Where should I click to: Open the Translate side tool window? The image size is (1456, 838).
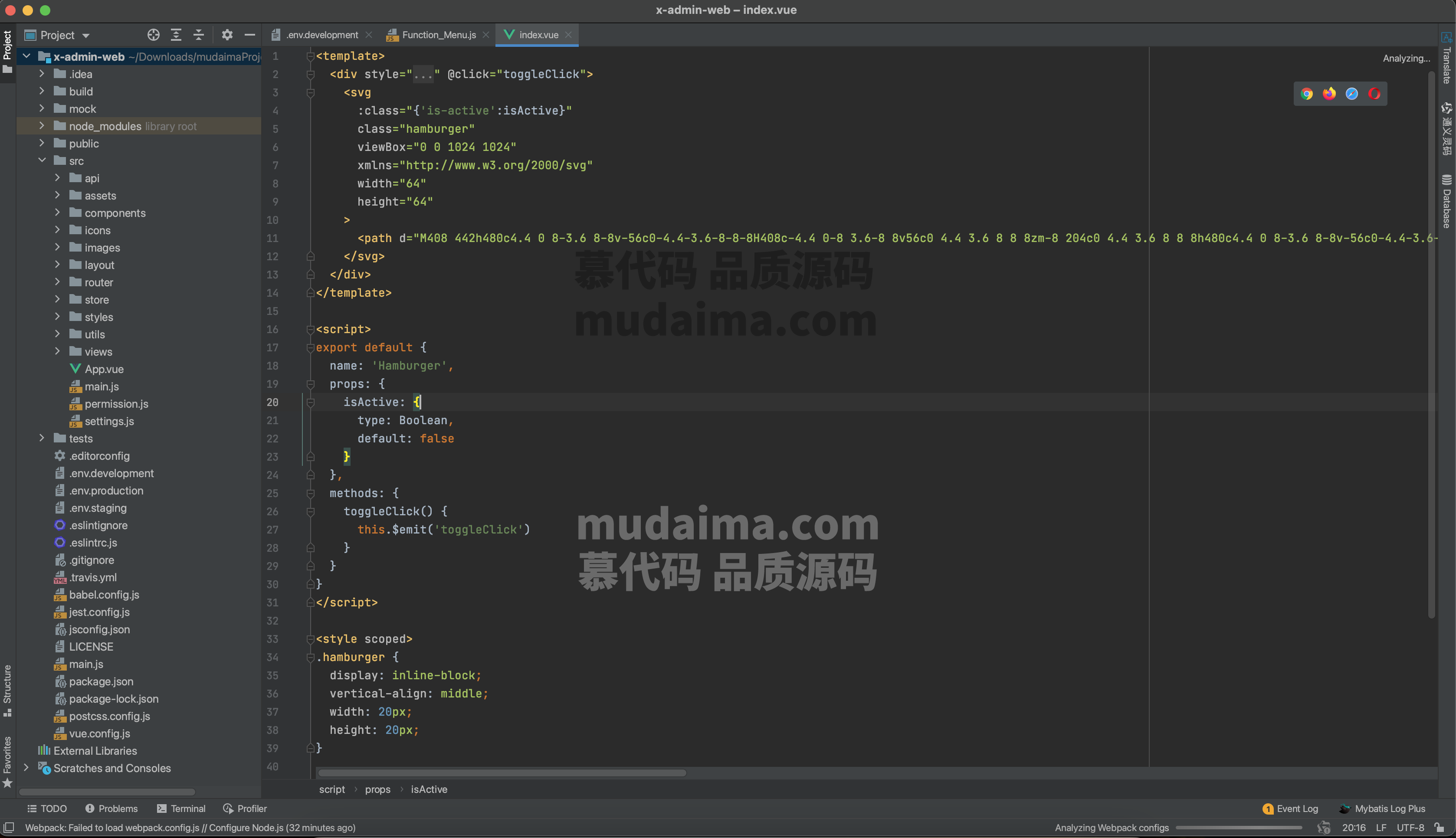coord(1447,58)
